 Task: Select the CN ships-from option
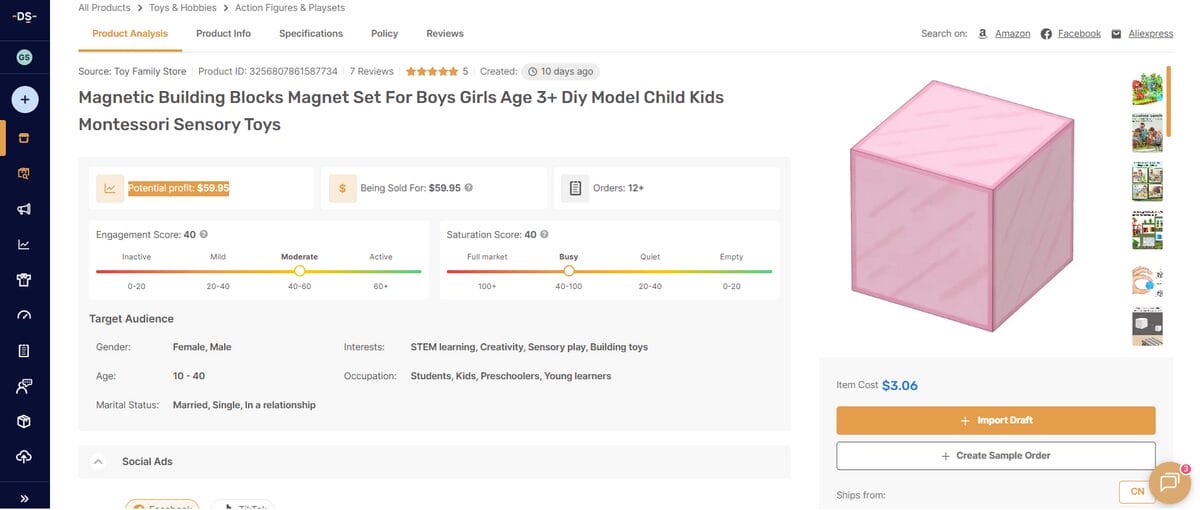(1137, 492)
